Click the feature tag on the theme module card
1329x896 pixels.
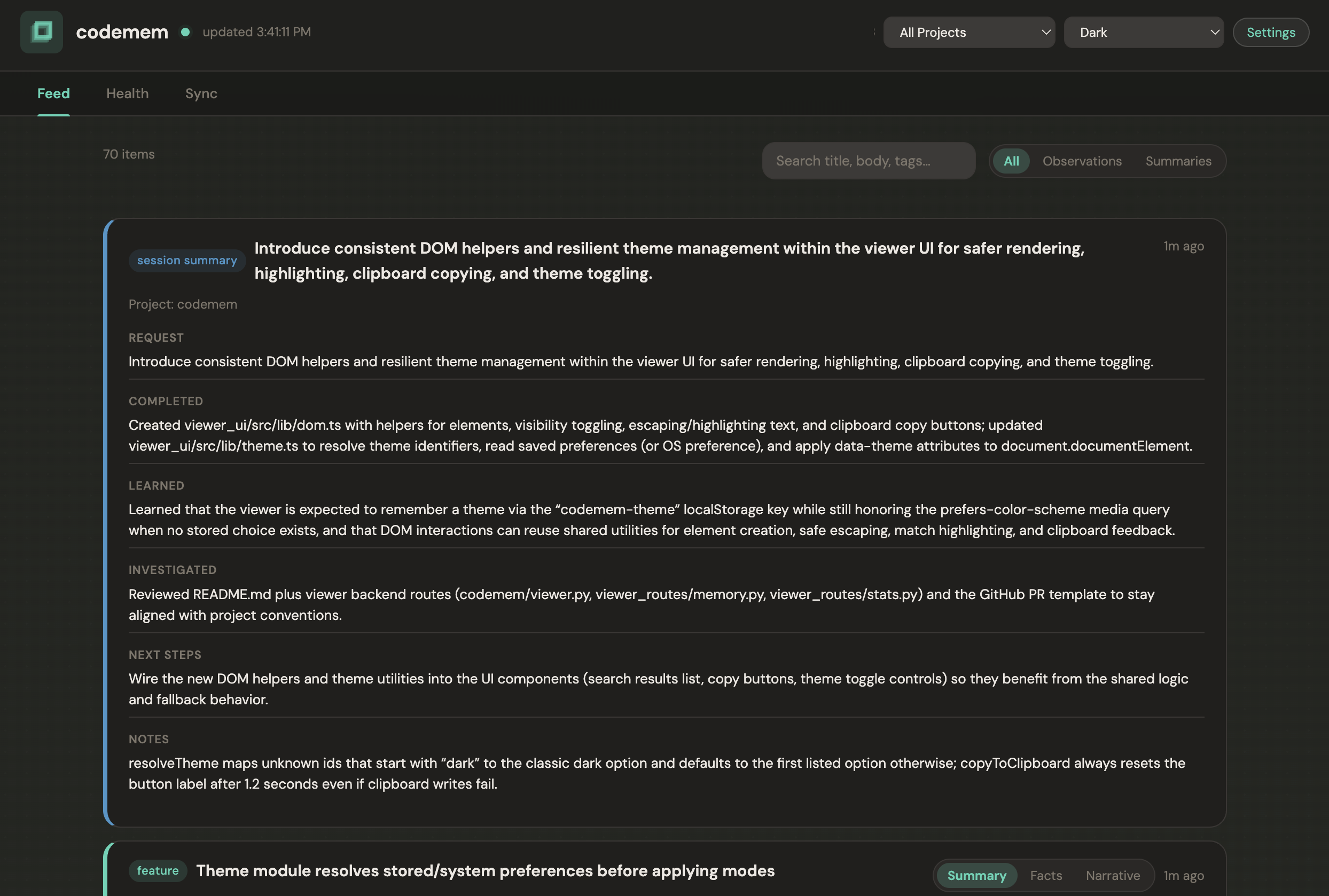coord(158,871)
